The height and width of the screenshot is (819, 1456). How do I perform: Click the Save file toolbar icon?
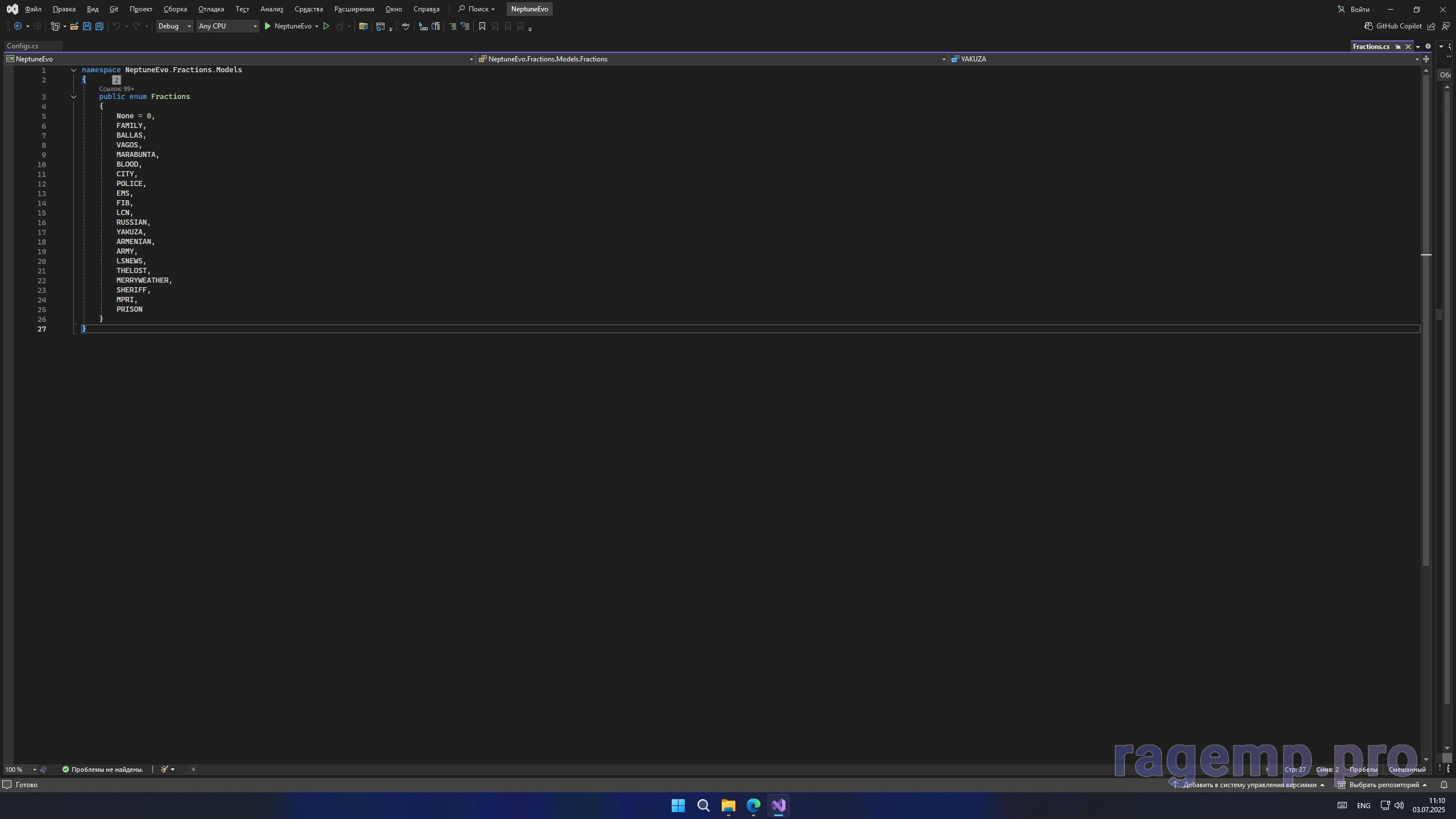(86, 26)
